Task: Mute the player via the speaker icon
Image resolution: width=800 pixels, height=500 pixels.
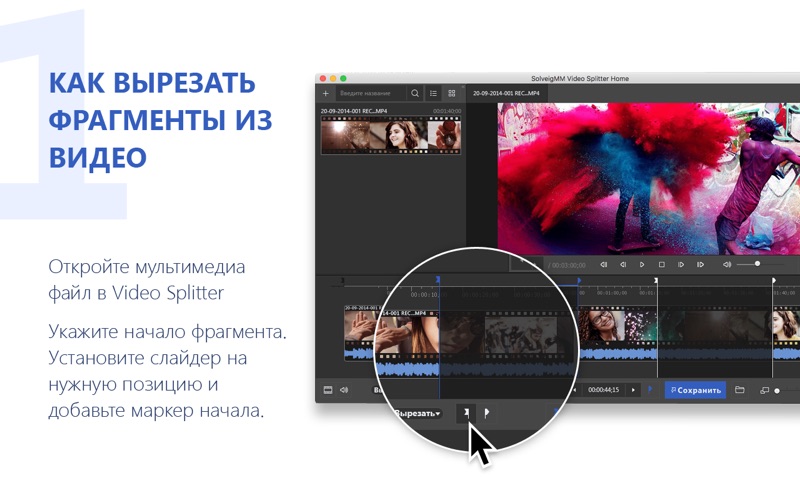Action: point(727,265)
